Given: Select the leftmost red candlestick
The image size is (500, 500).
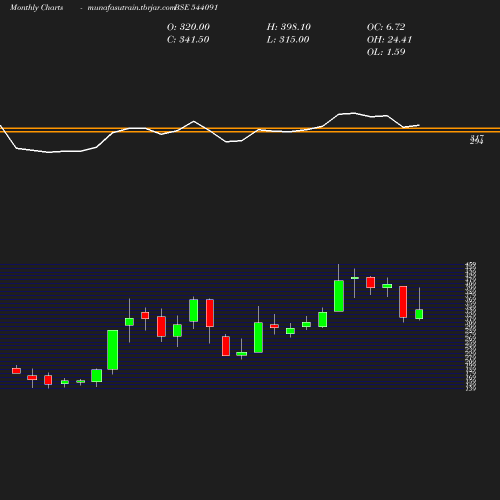Looking at the screenshot, I should point(16,371).
